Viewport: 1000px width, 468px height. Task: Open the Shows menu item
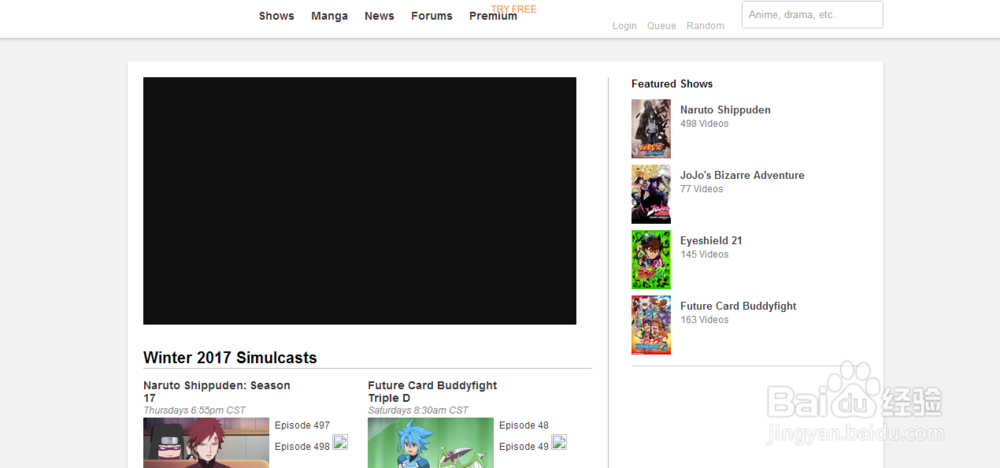point(276,16)
